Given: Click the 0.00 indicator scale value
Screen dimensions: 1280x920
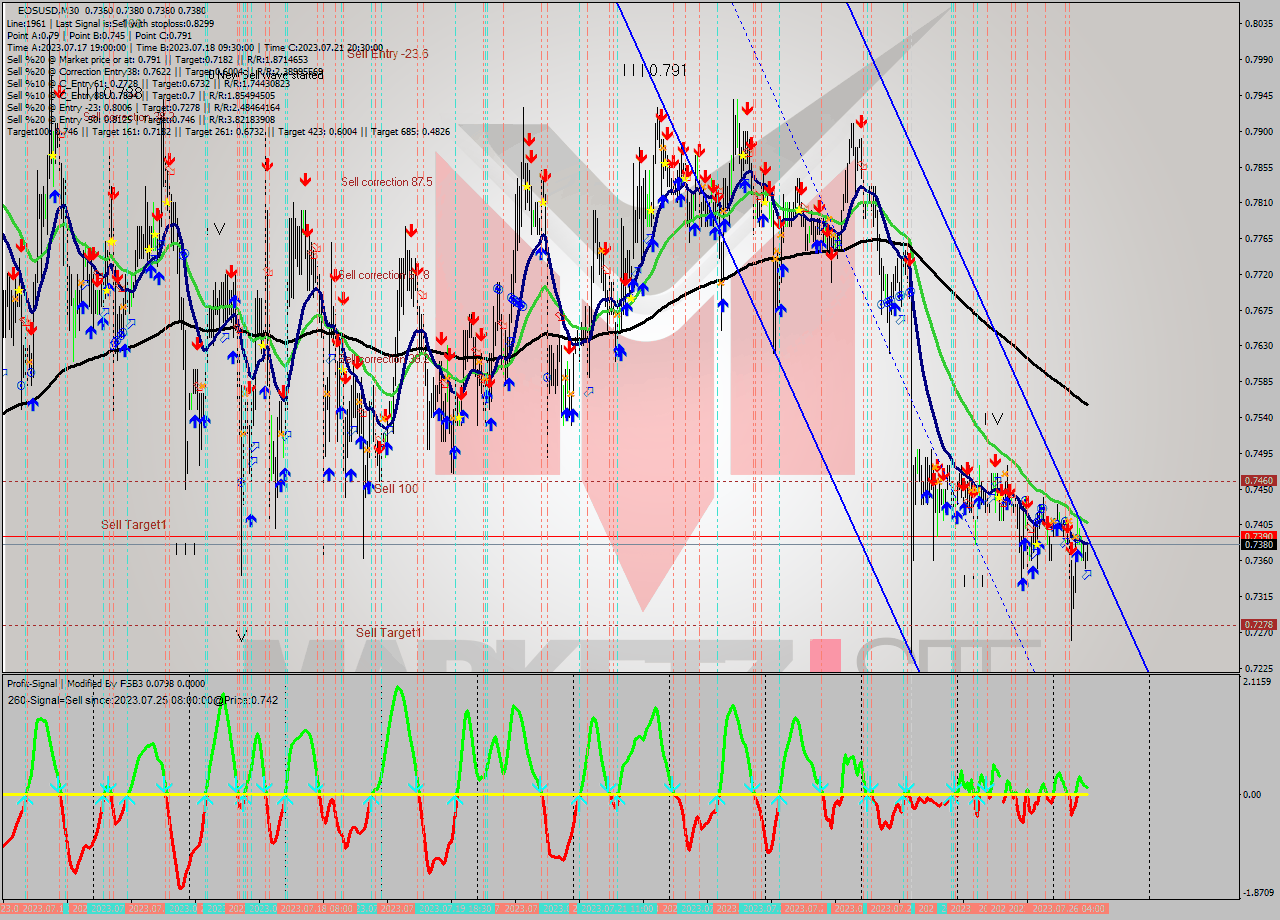Looking at the screenshot, I should (x=1251, y=795).
